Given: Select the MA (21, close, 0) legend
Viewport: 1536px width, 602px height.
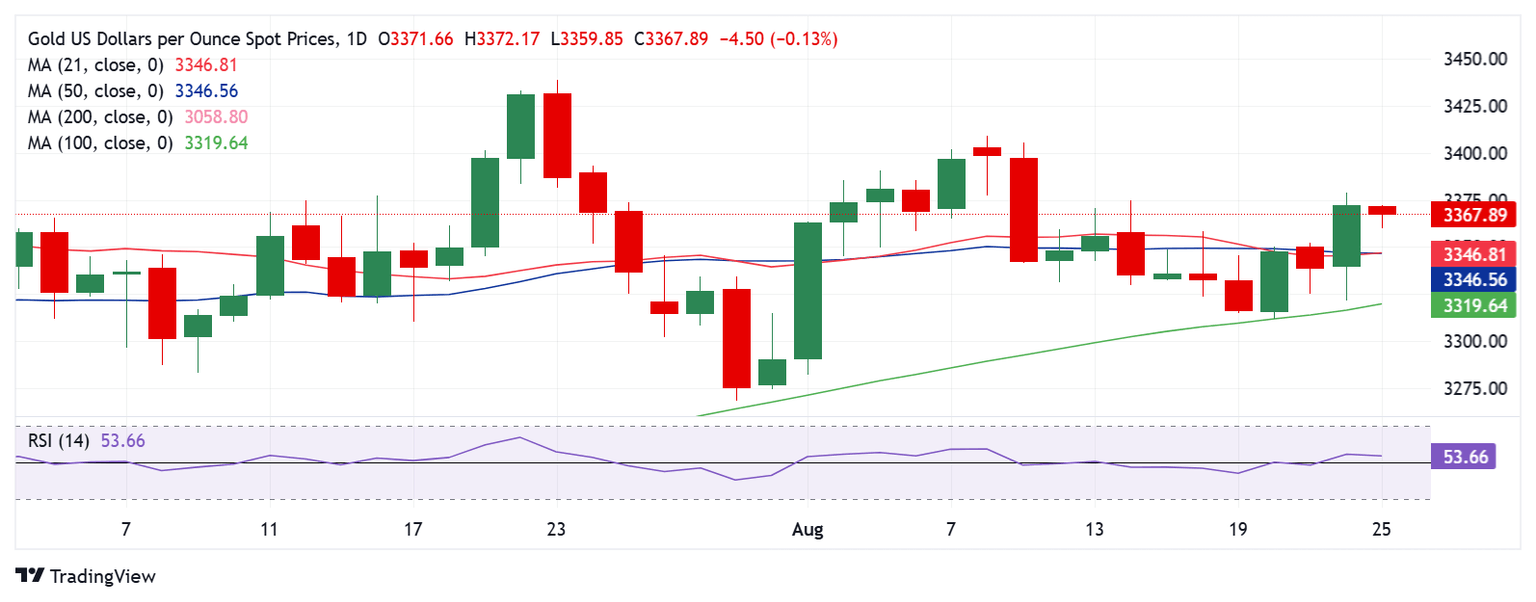Looking at the screenshot, I should 97,65.
